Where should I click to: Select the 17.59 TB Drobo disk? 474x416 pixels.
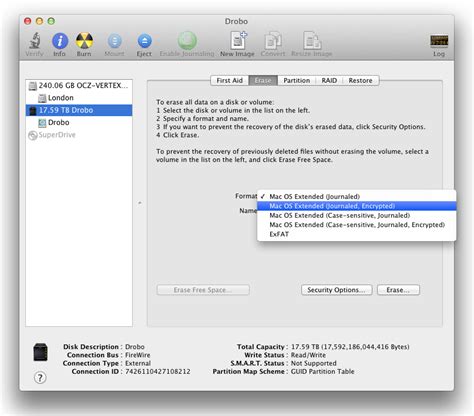pyautogui.click(x=79, y=110)
